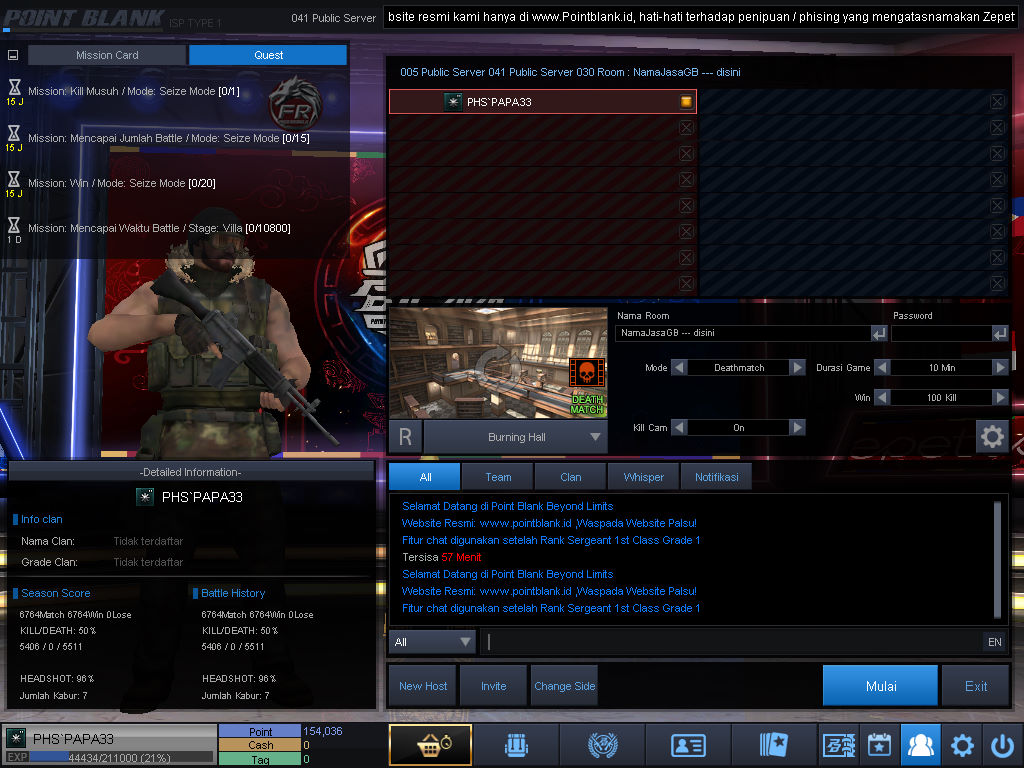Open the inventory backpack icon
The image size is (1024, 768).
[515, 745]
